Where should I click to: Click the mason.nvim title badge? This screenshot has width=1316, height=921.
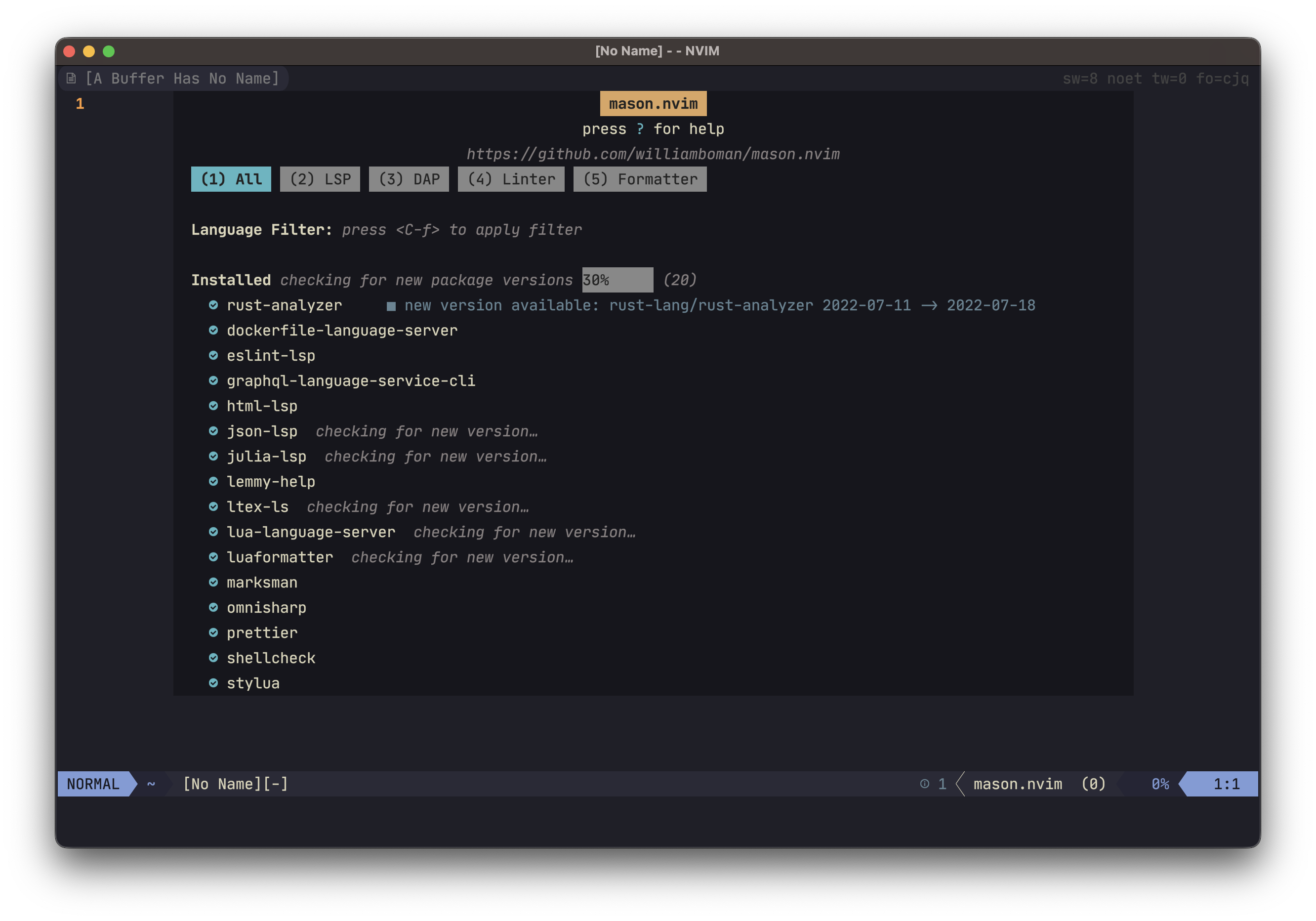(x=653, y=104)
